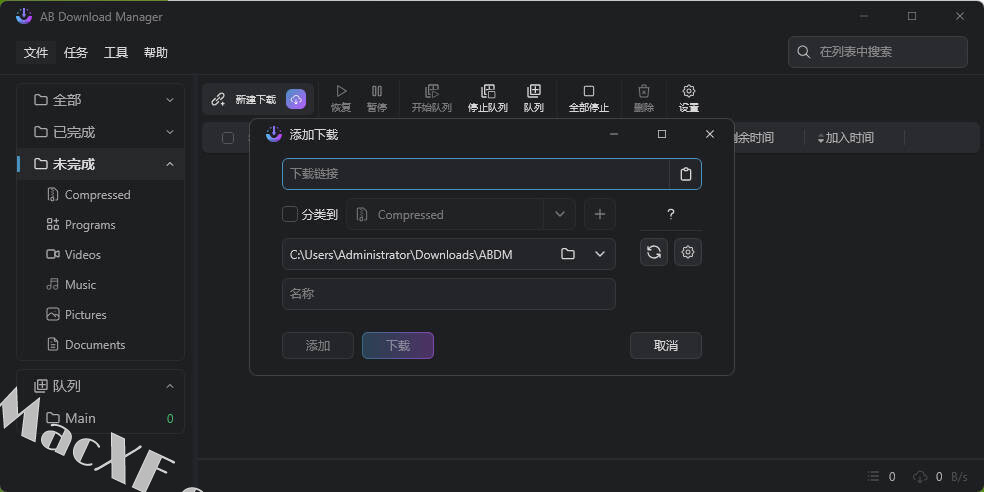The width and height of the screenshot is (984, 492).
Task: Select the Pictures category in sidebar
Action: 100,315
